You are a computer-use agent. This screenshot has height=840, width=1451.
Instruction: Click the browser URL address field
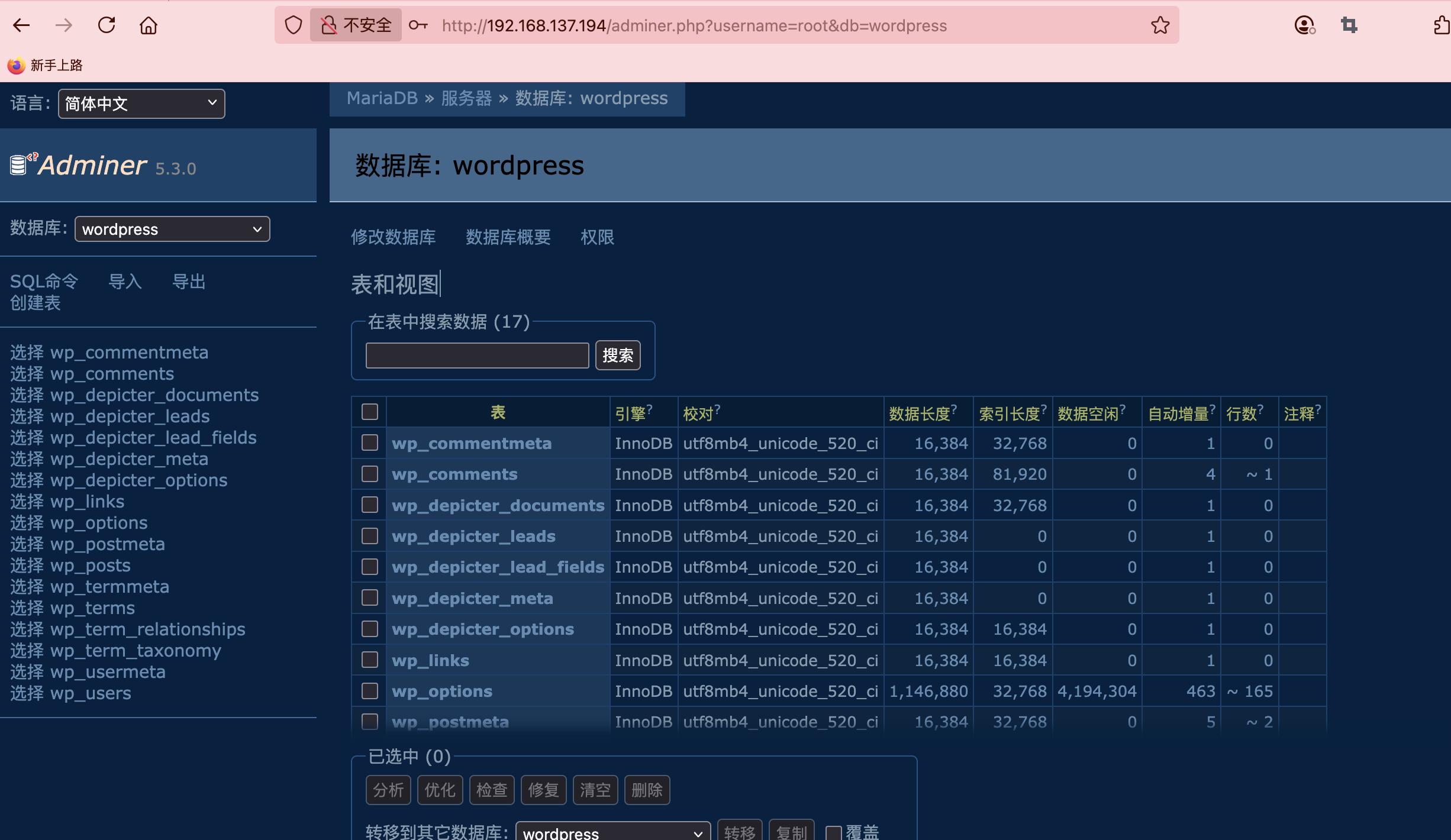click(694, 25)
